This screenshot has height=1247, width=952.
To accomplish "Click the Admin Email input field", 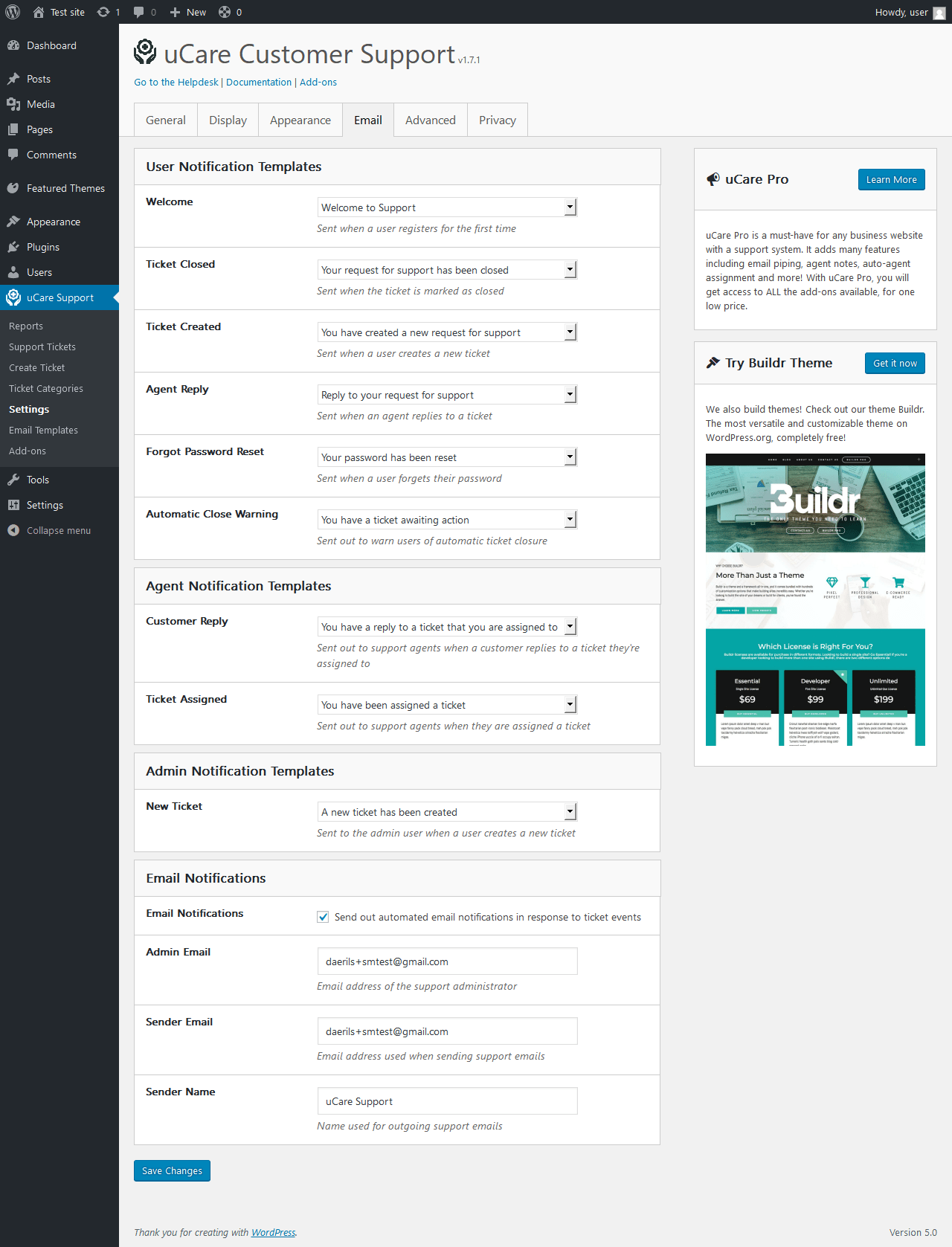I will (447, 961).
